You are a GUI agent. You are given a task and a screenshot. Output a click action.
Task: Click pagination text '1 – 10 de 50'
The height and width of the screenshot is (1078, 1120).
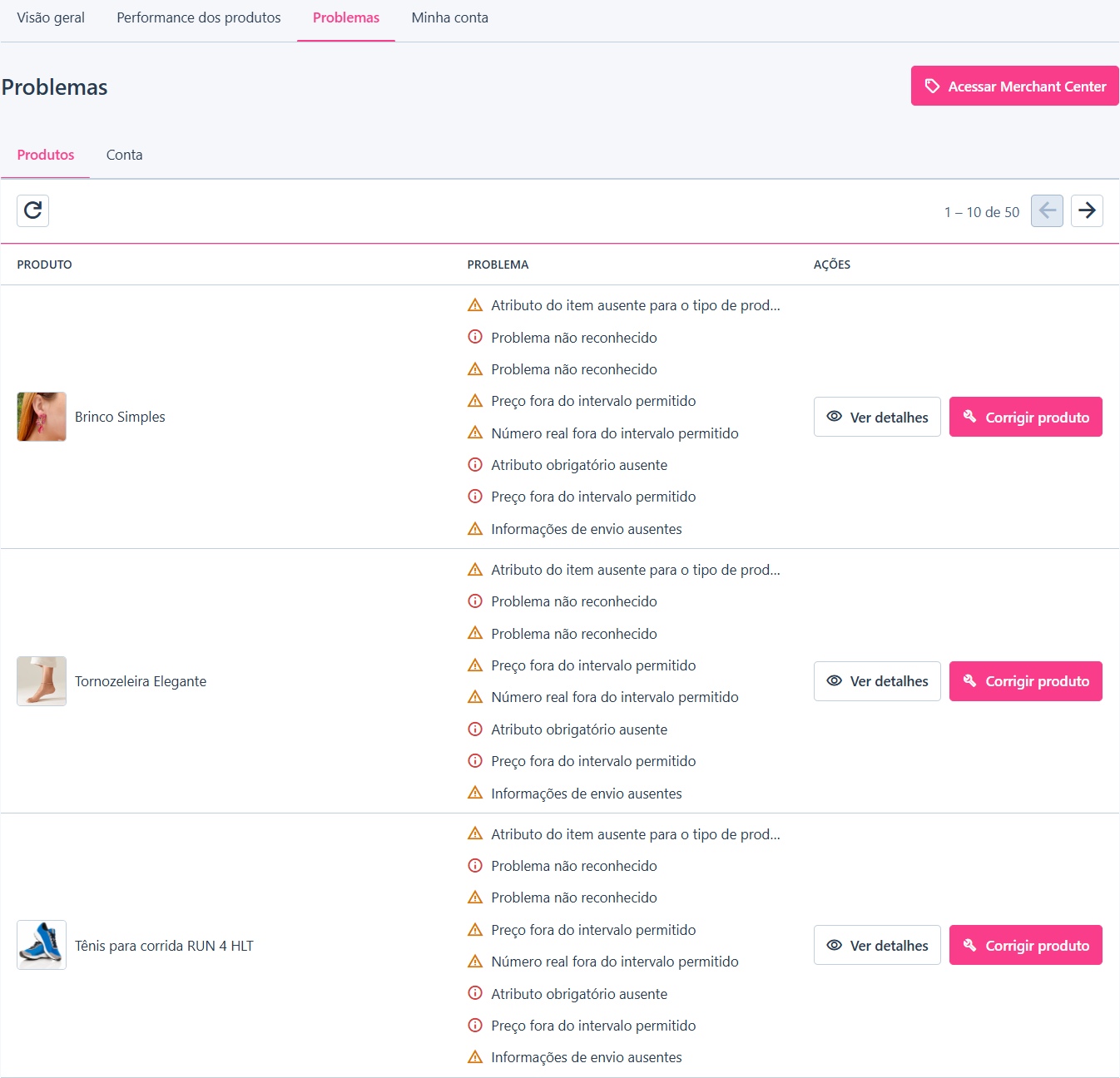[981, 212]
